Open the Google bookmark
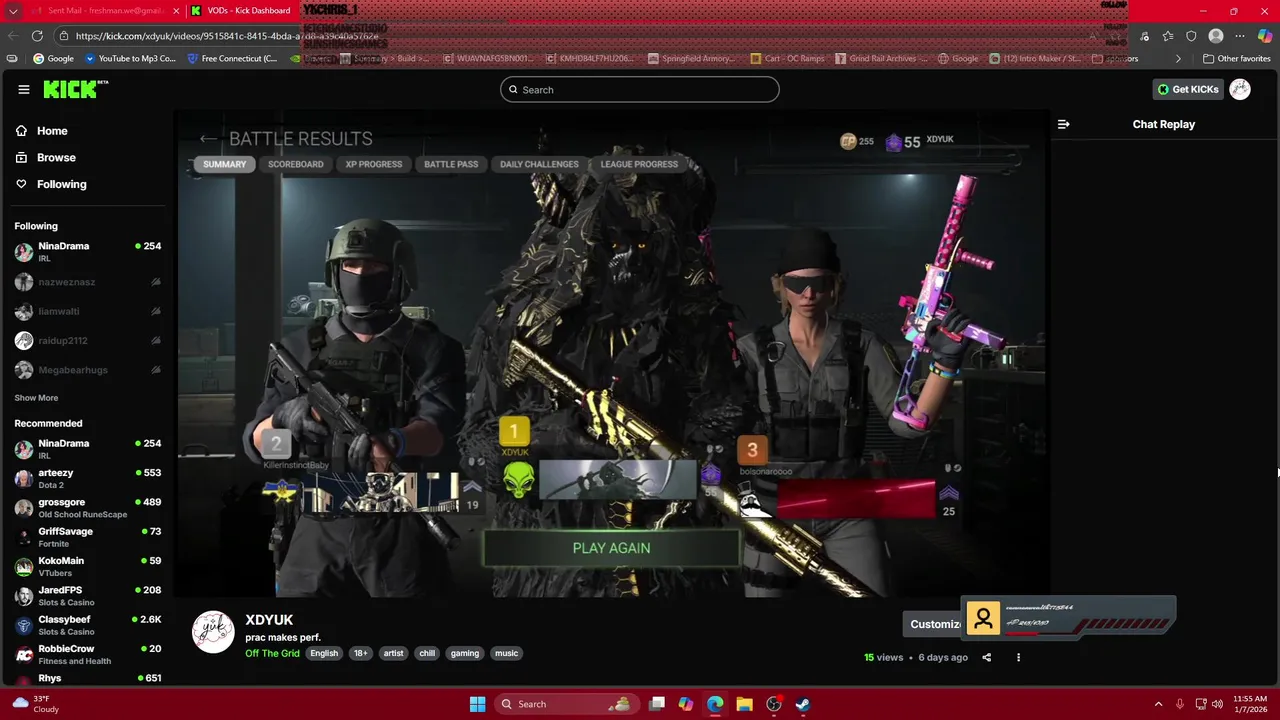The width and height of the screenshot is (1280, 720). point(54,59)
